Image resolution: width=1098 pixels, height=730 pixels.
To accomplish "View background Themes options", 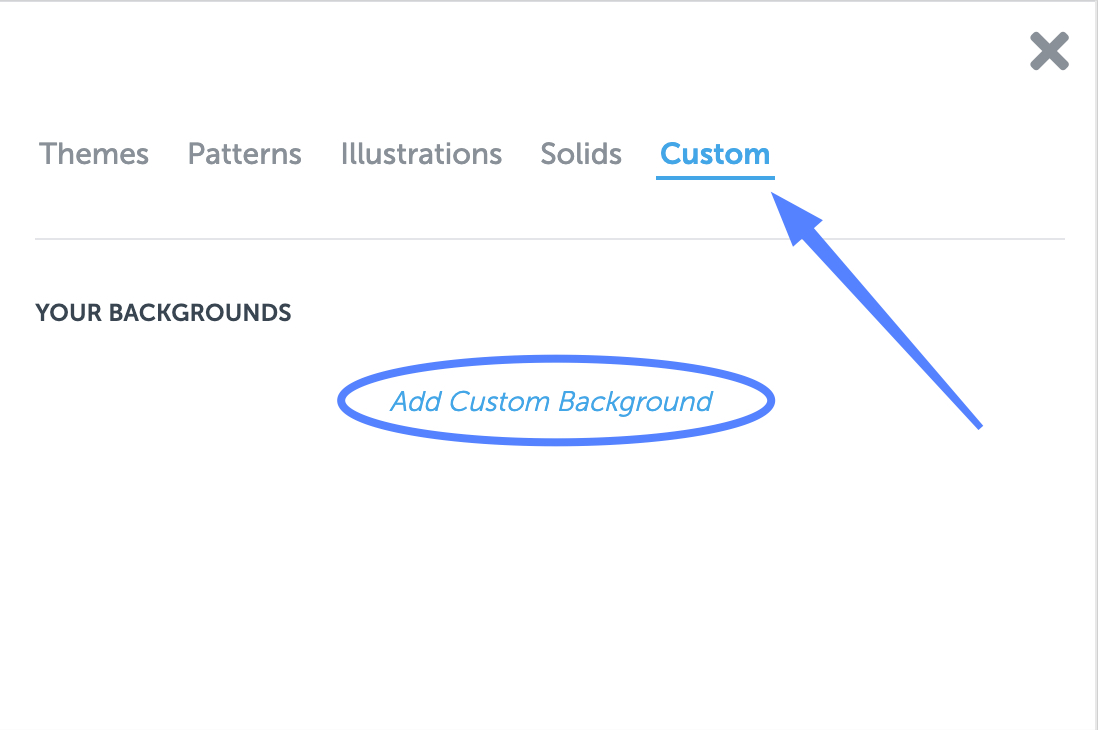I will point(94,154).
